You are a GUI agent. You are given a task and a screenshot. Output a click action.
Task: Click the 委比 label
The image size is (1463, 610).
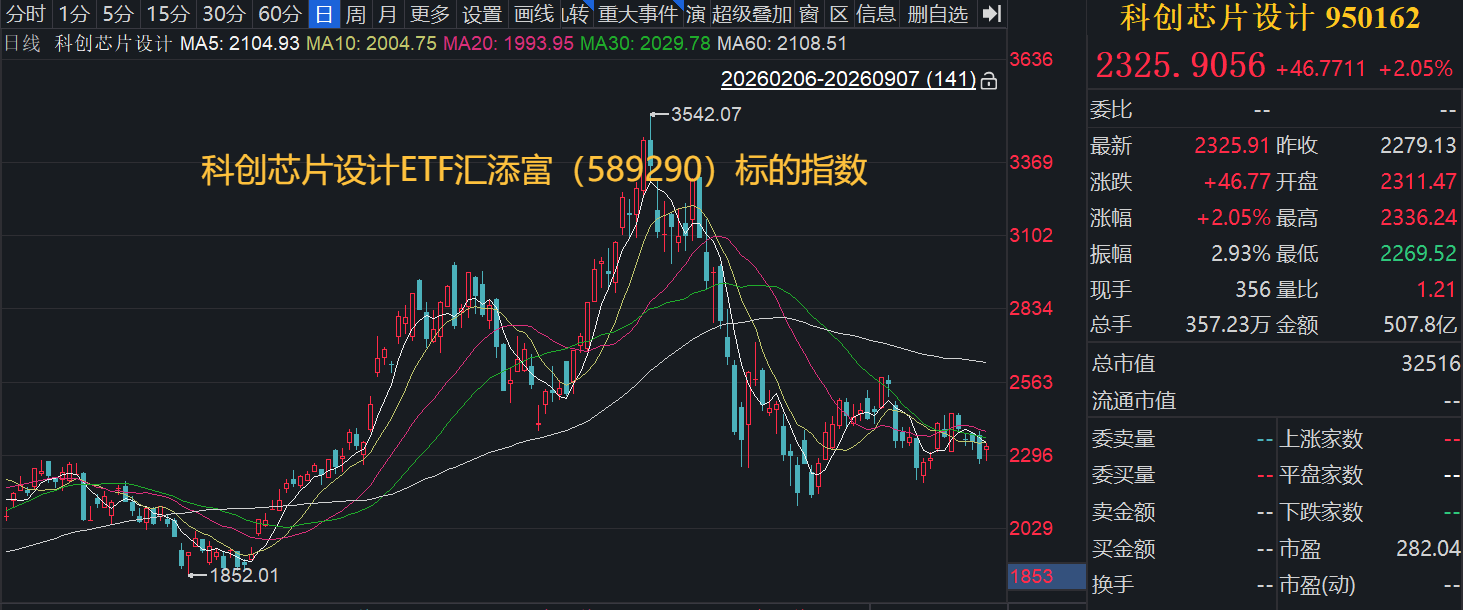click(1111, 110)
